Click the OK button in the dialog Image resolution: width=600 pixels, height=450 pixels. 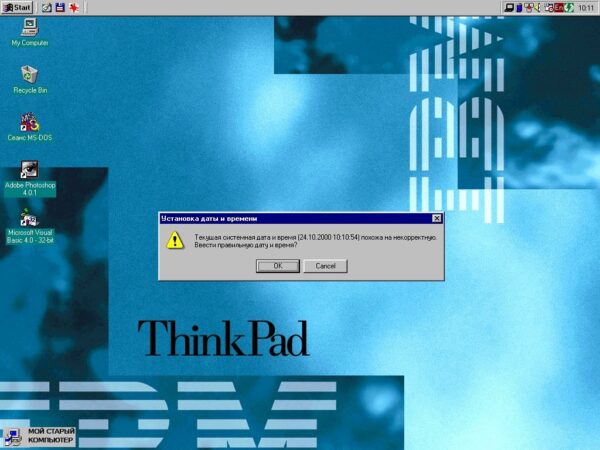(x=278, y=266)
